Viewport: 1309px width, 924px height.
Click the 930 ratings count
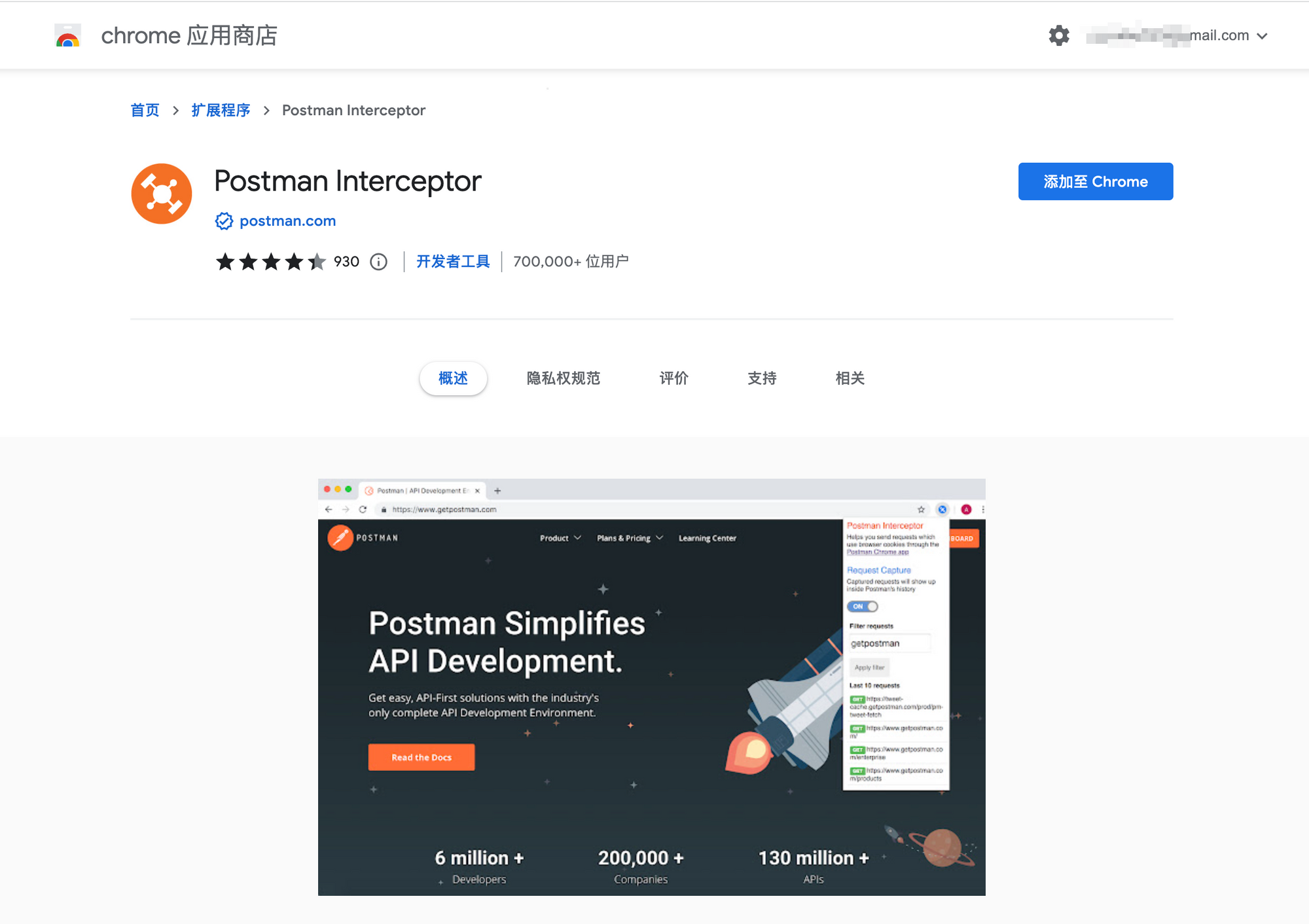tap(346, 261)
